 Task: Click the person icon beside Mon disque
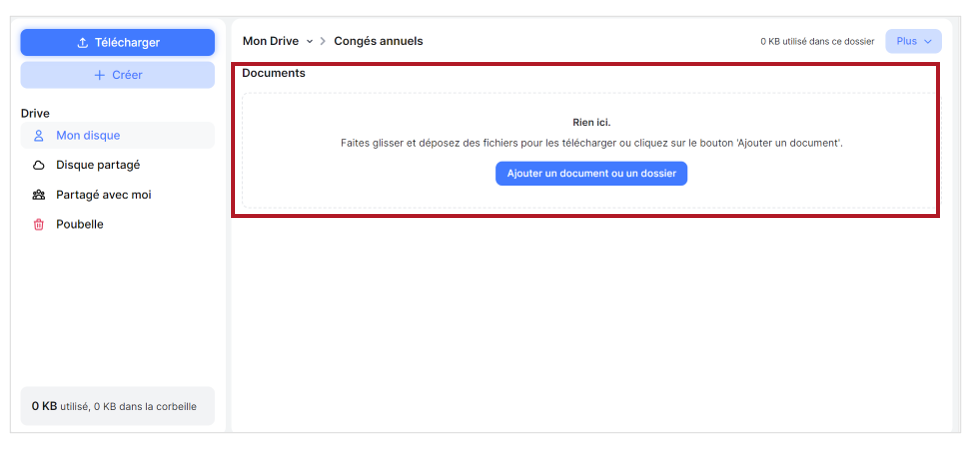pyautogui.click(x=39, y=135)
